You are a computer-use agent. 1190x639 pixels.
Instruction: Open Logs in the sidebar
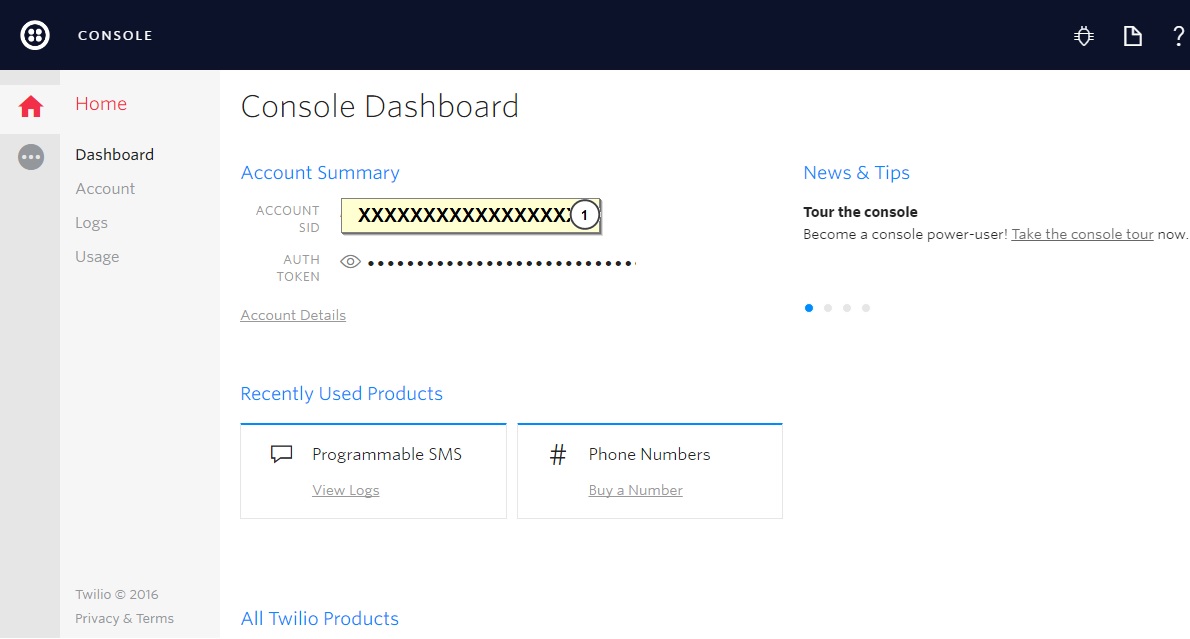pyautogui.click(x=91, y=223)
